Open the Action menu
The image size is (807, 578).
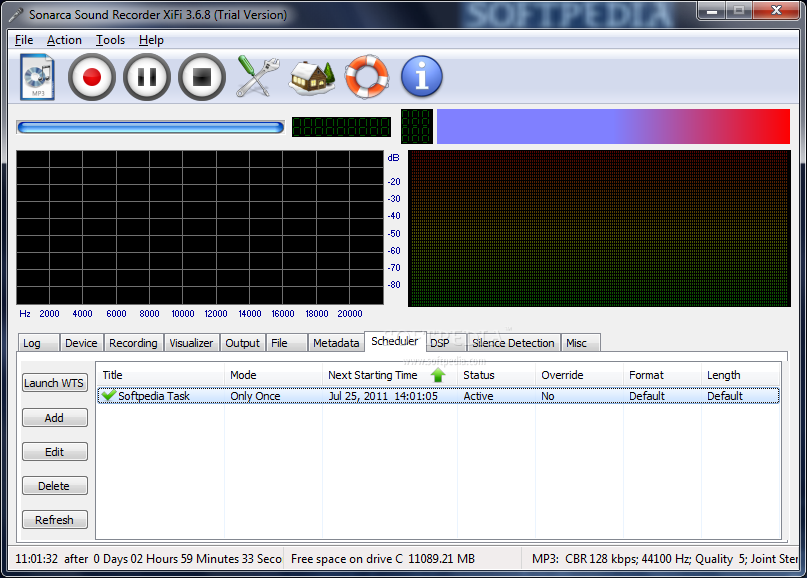click(x=64, y=40)
